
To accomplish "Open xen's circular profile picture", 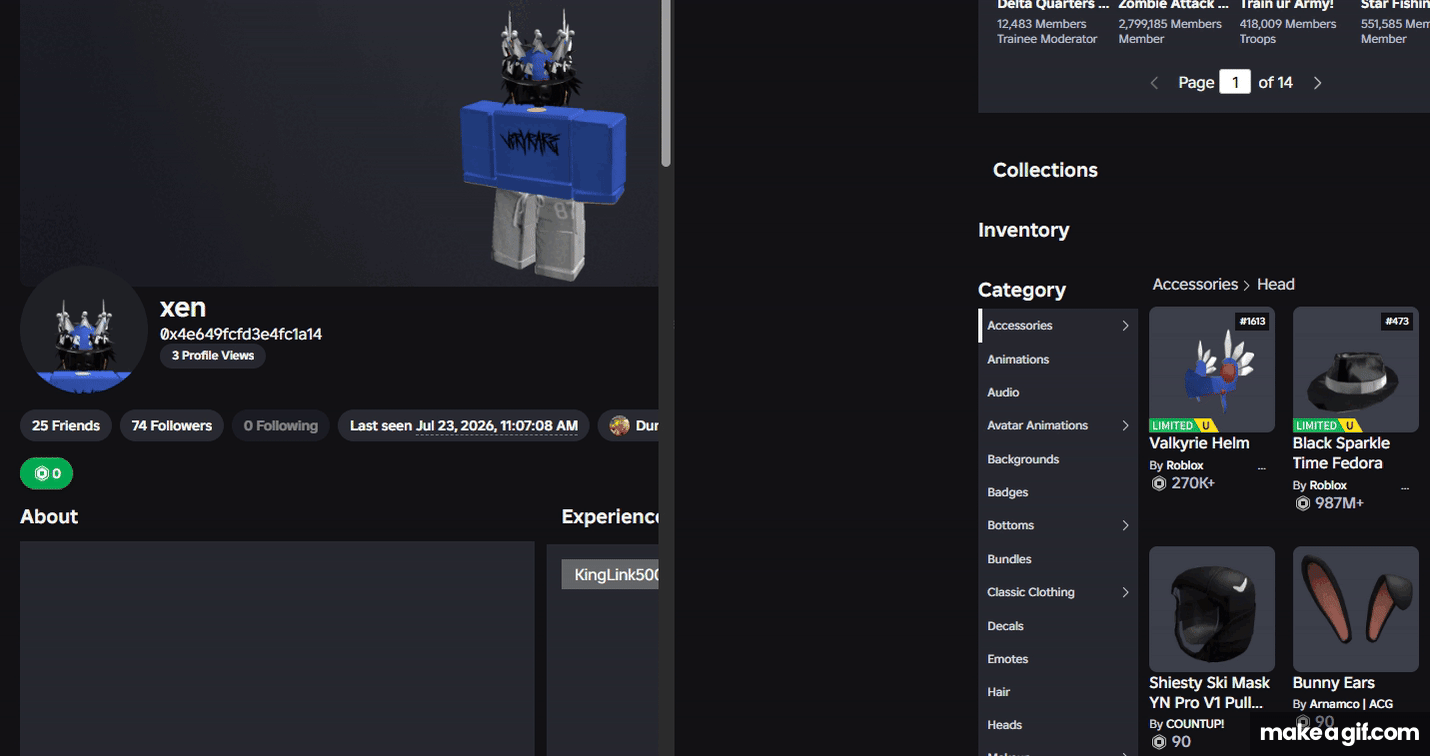I will 84,330.
